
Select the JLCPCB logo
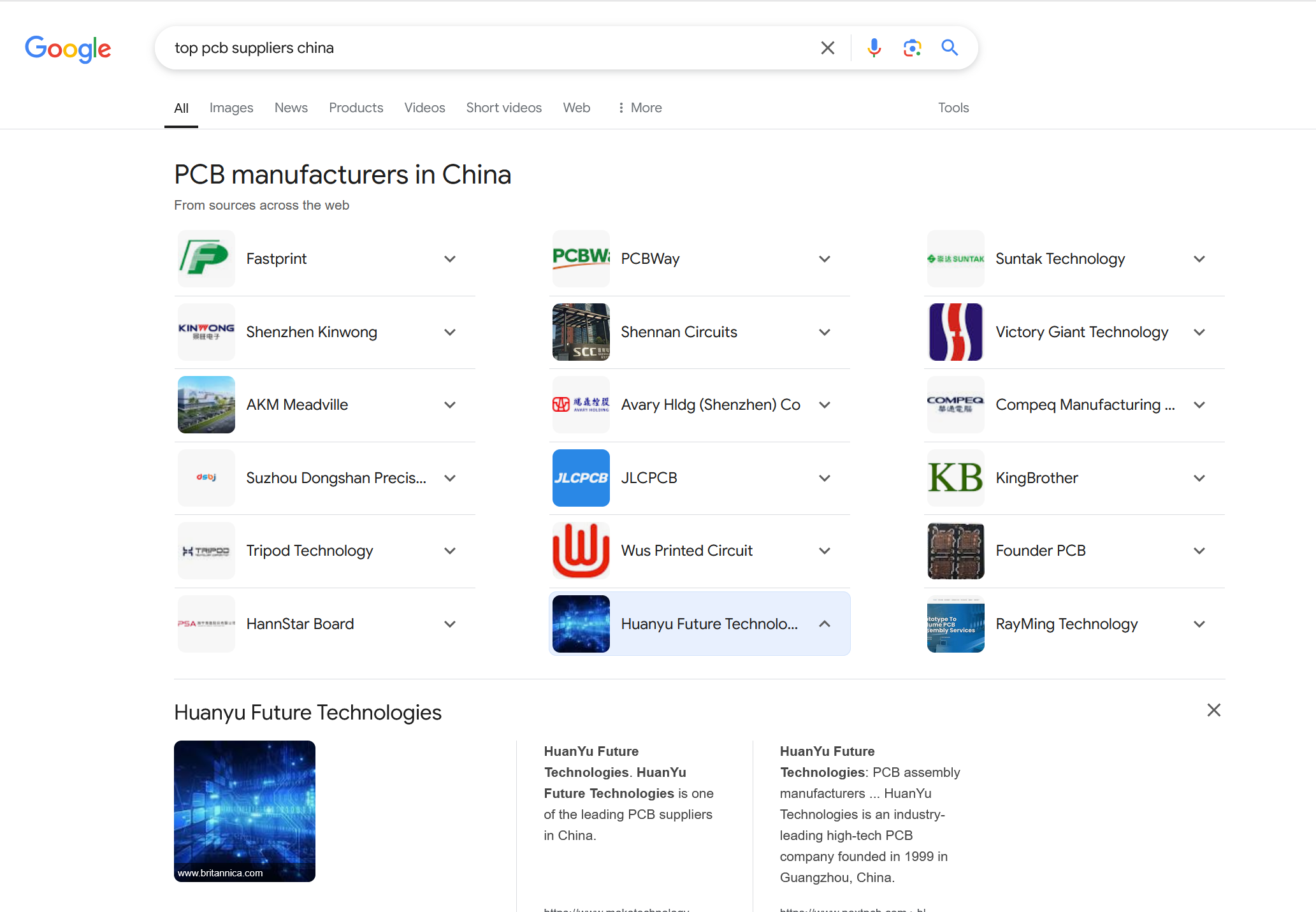click(581, 477)
